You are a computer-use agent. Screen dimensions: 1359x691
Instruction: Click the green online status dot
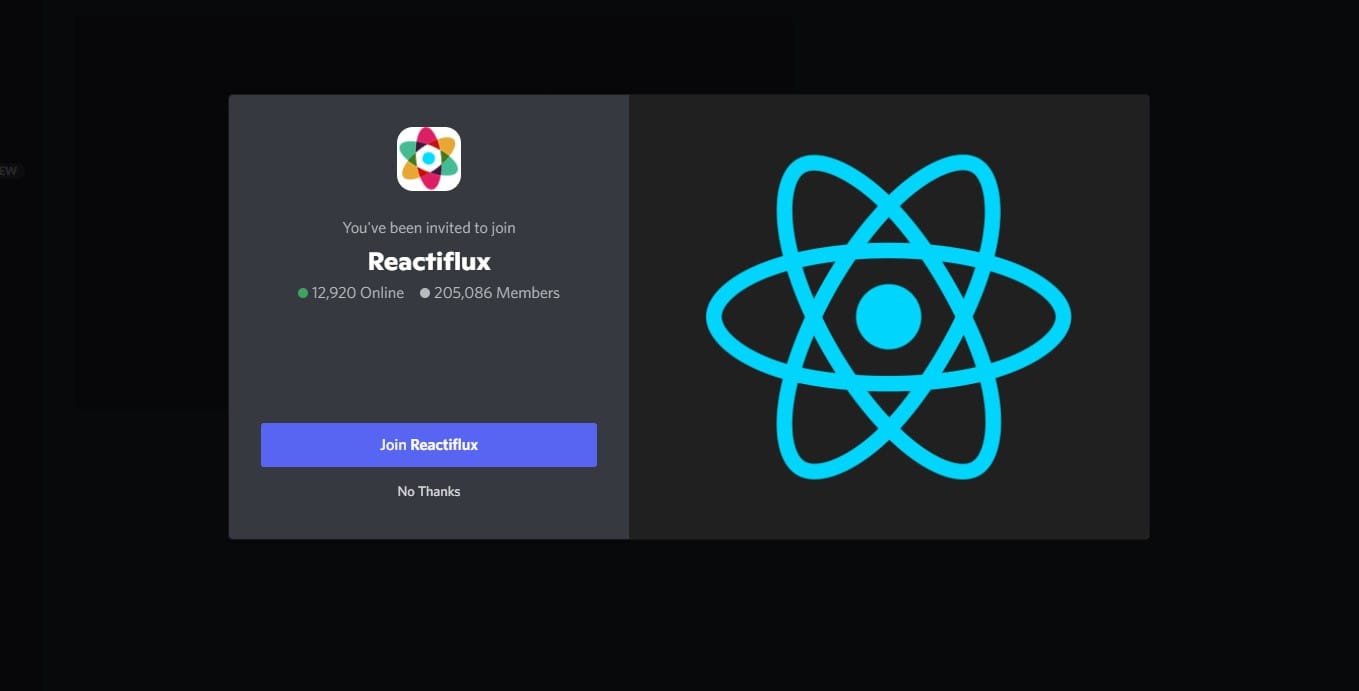click(302, 292)
